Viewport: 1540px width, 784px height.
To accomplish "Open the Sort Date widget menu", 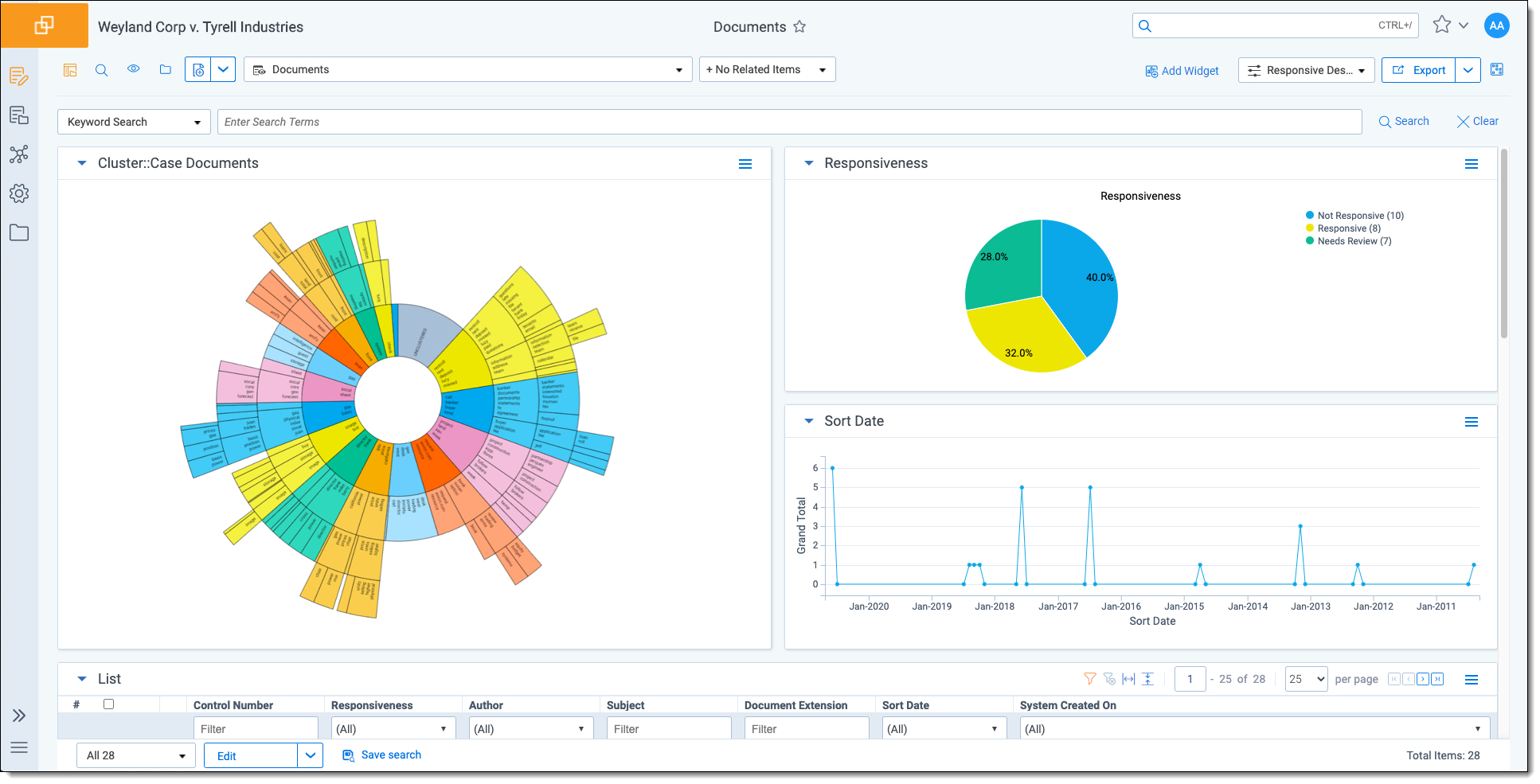I will [x=1471, y=422].
